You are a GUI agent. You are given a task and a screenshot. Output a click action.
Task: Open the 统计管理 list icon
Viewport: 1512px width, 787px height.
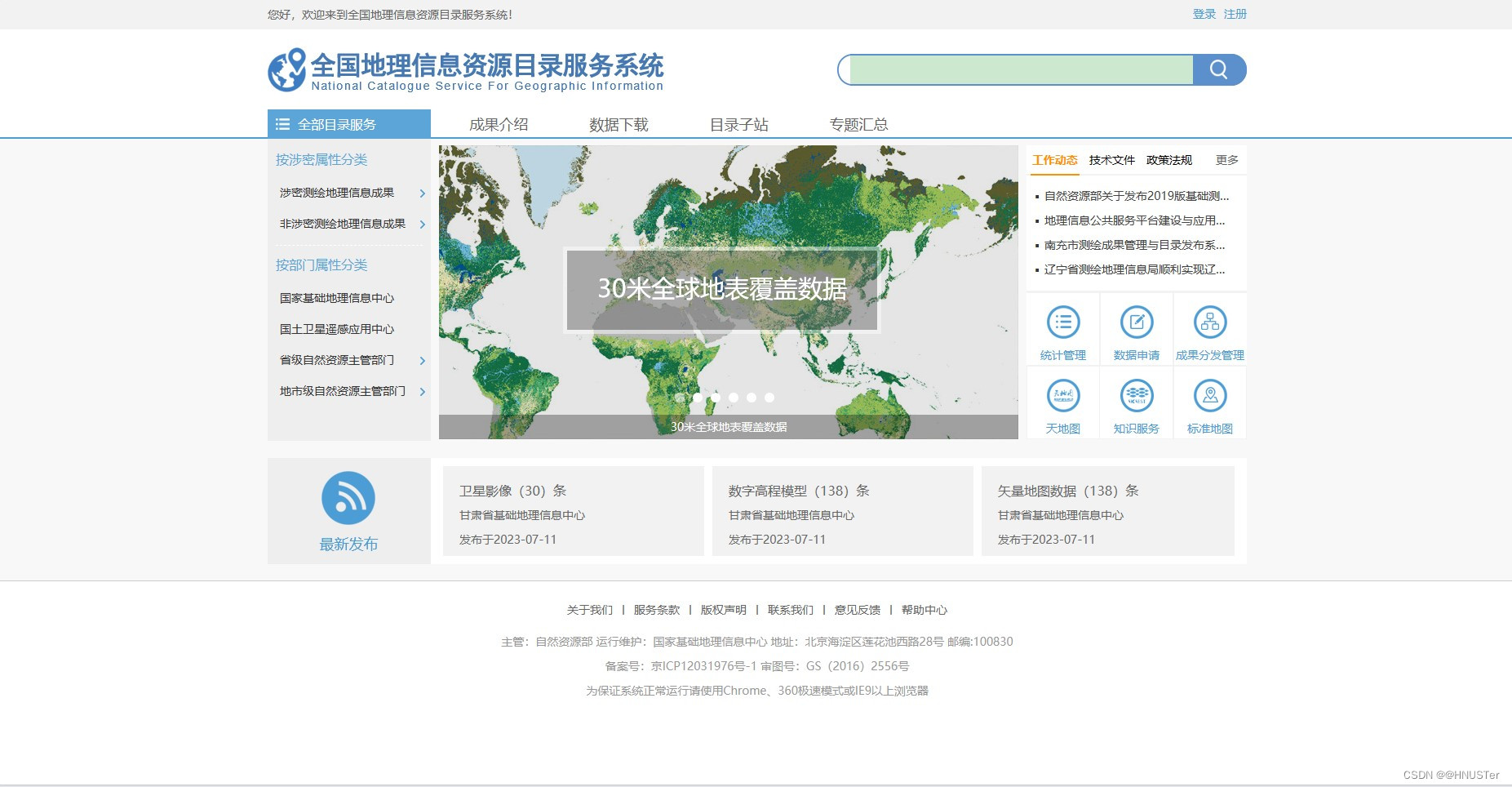pyautogui.click(x=1063, y=322)
